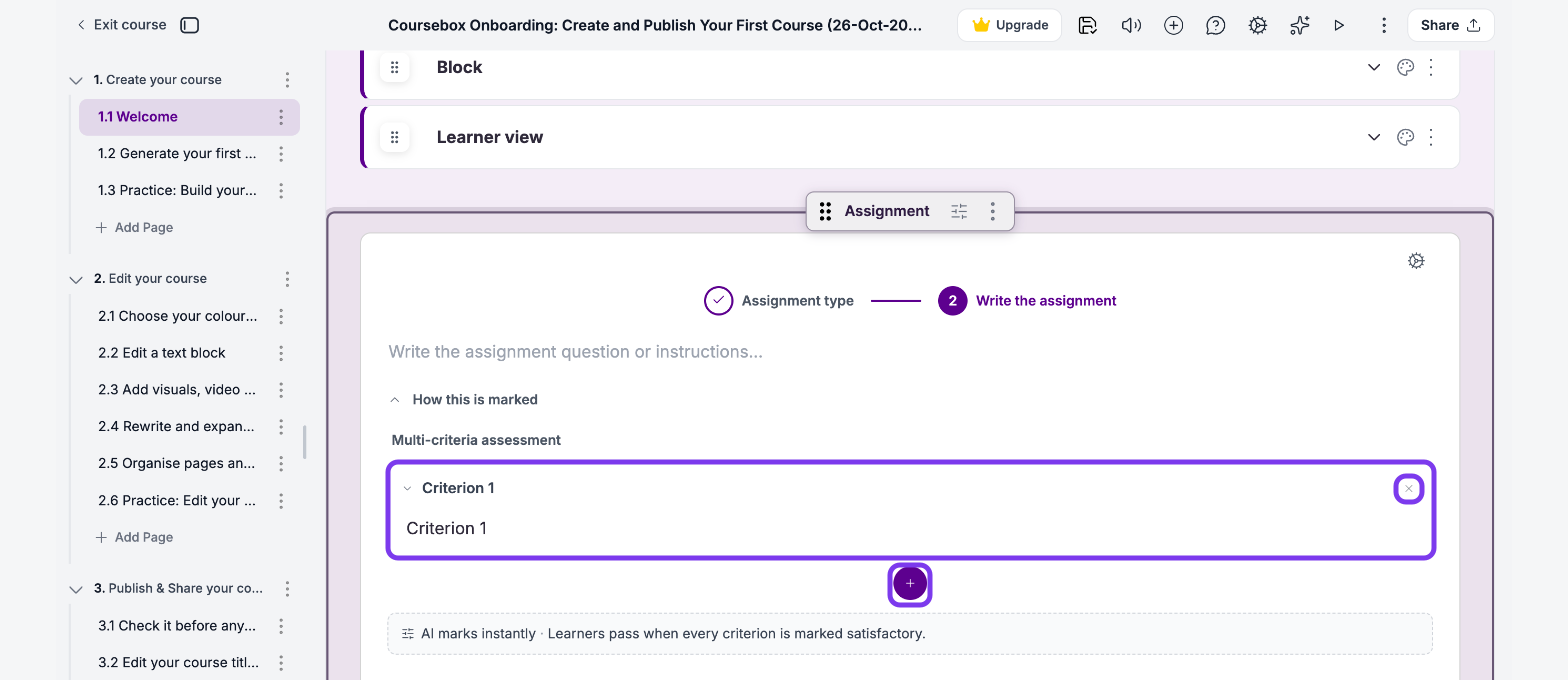Open the 1.1 Welcome three-dot menu
The height and width of the screenshot is (680, 1568).
pyautogui.click(x=281, y=117)
